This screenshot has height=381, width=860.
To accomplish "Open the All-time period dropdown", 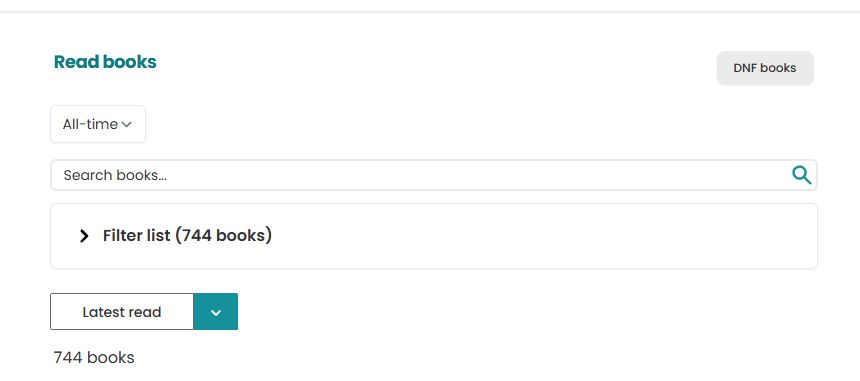I will click(98, 124).
